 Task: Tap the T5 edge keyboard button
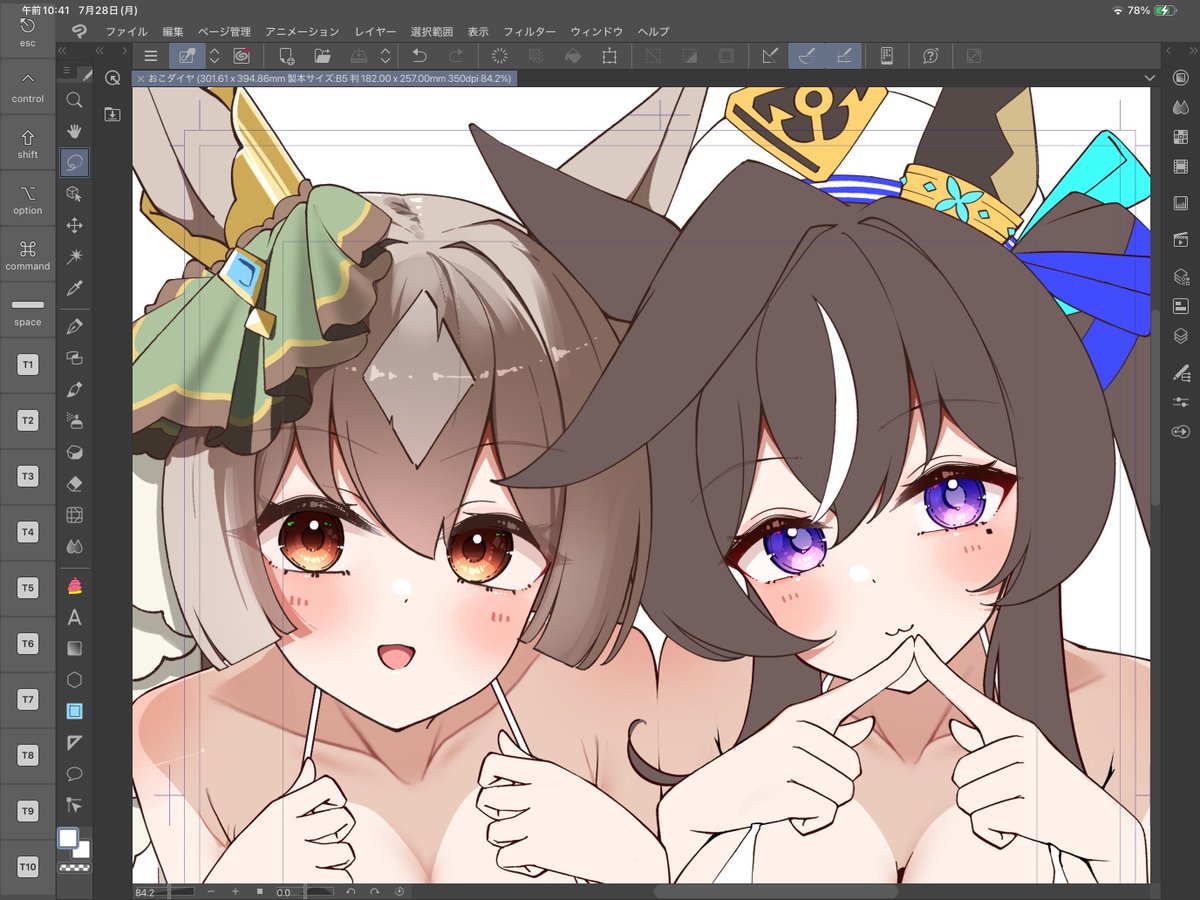pyautogui.click(x=28, y=588)
